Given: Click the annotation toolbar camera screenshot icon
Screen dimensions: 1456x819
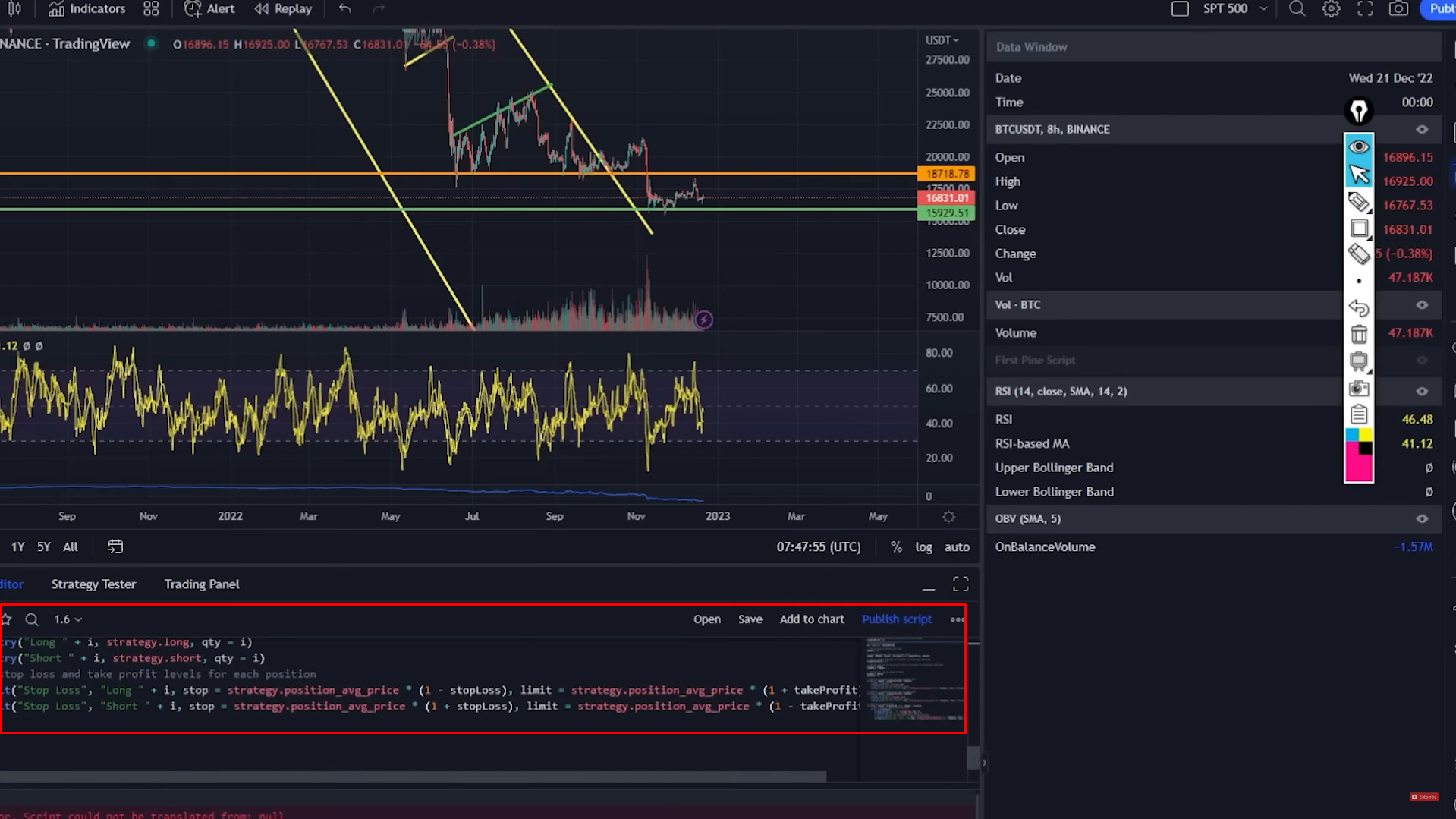Looking at the screenshot, I should click(1358, 389).
